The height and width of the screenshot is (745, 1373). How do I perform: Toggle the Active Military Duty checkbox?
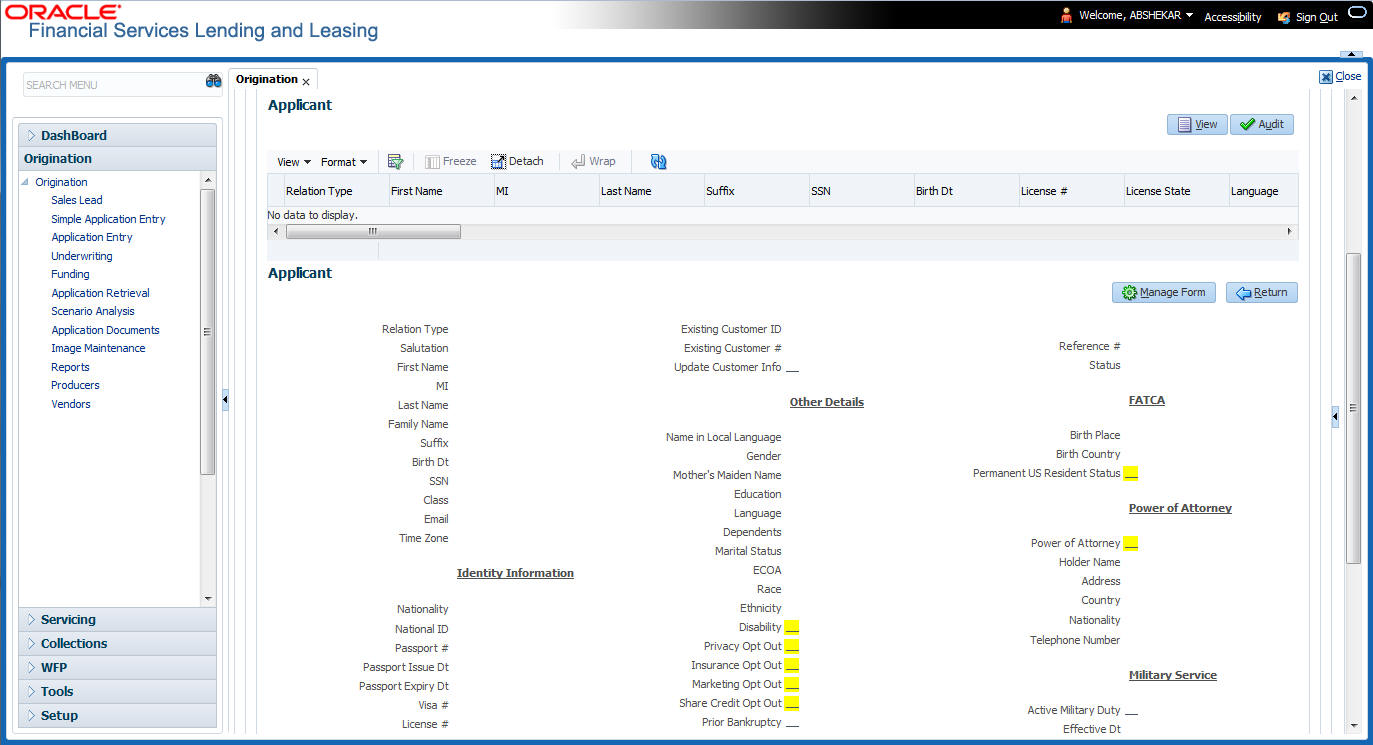(x=1131, y=711)
